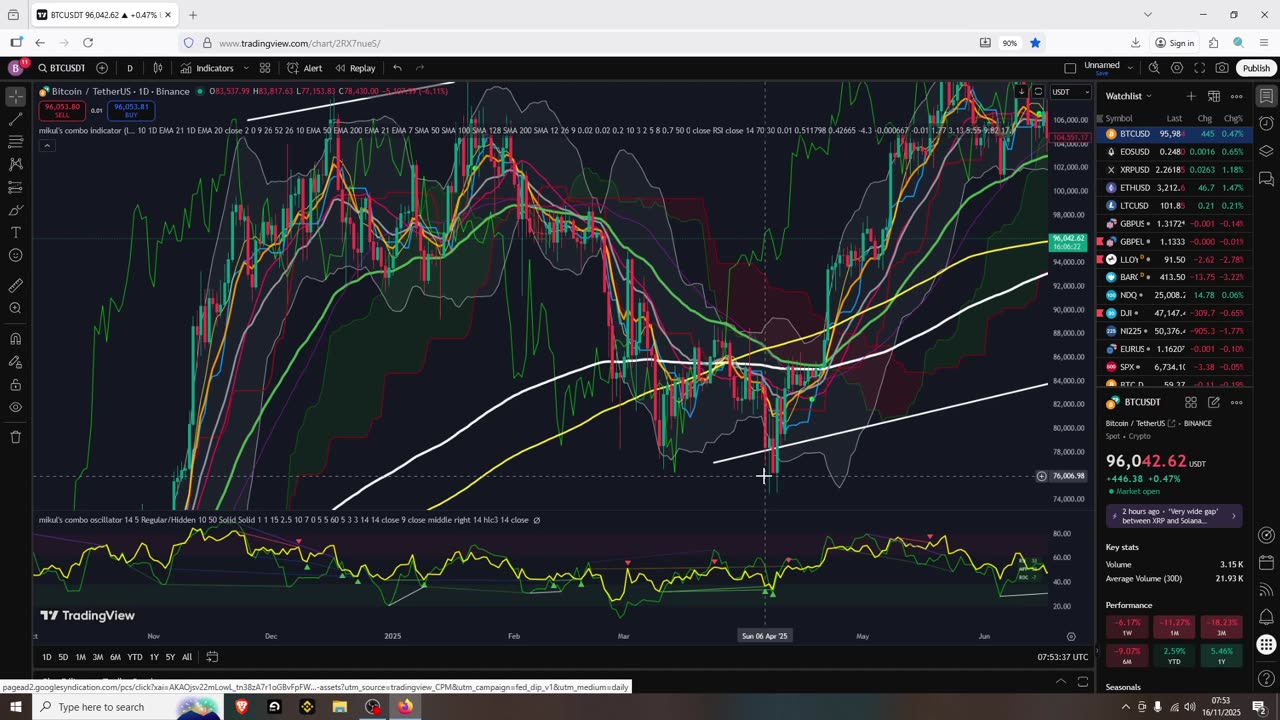Set chart range to YTD
Image resolution: width=1280 pixels, height=720 pixels.
click(x=134, y=657)
